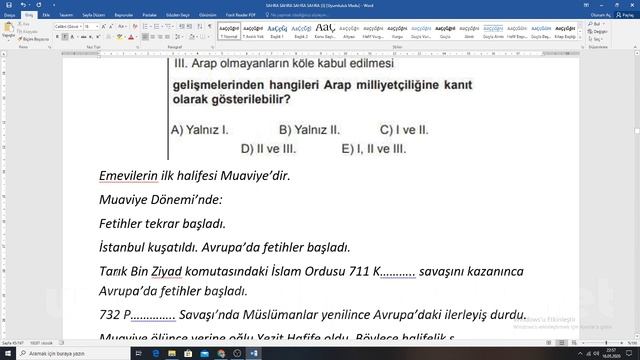Click the Bul find button
Viewport: 640px width, 360px height.
(x=596, y=24)
